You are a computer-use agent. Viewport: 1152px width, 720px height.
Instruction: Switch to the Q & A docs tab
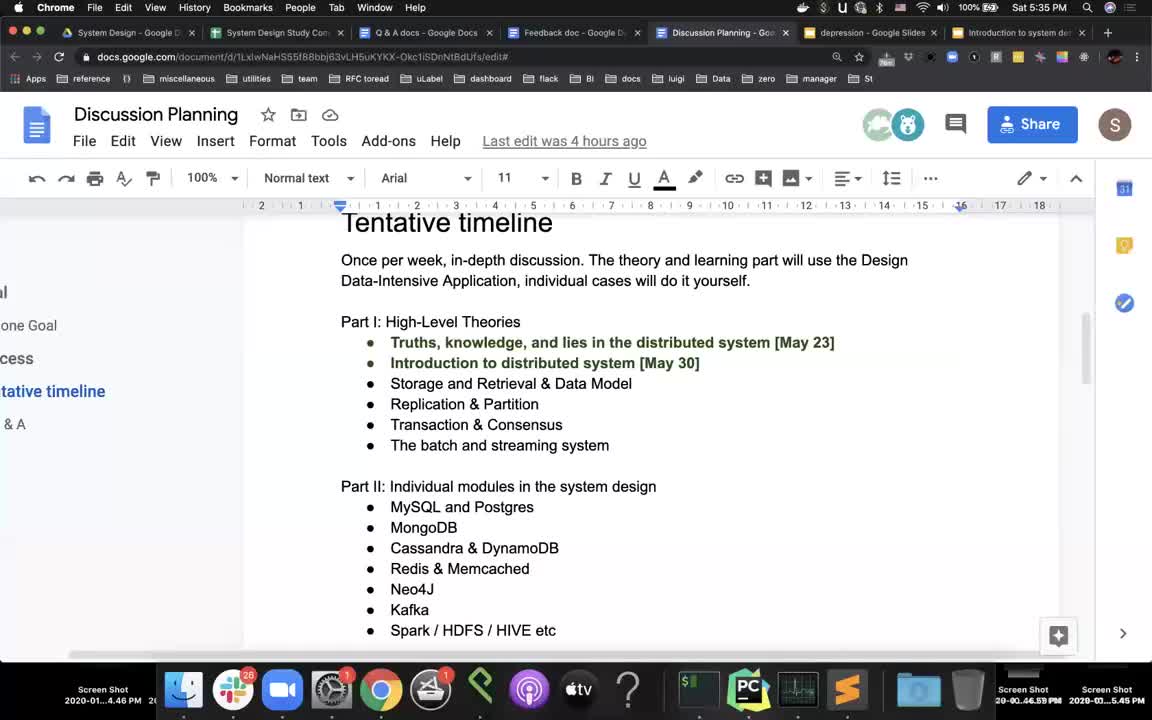click(x=425, y=33)
